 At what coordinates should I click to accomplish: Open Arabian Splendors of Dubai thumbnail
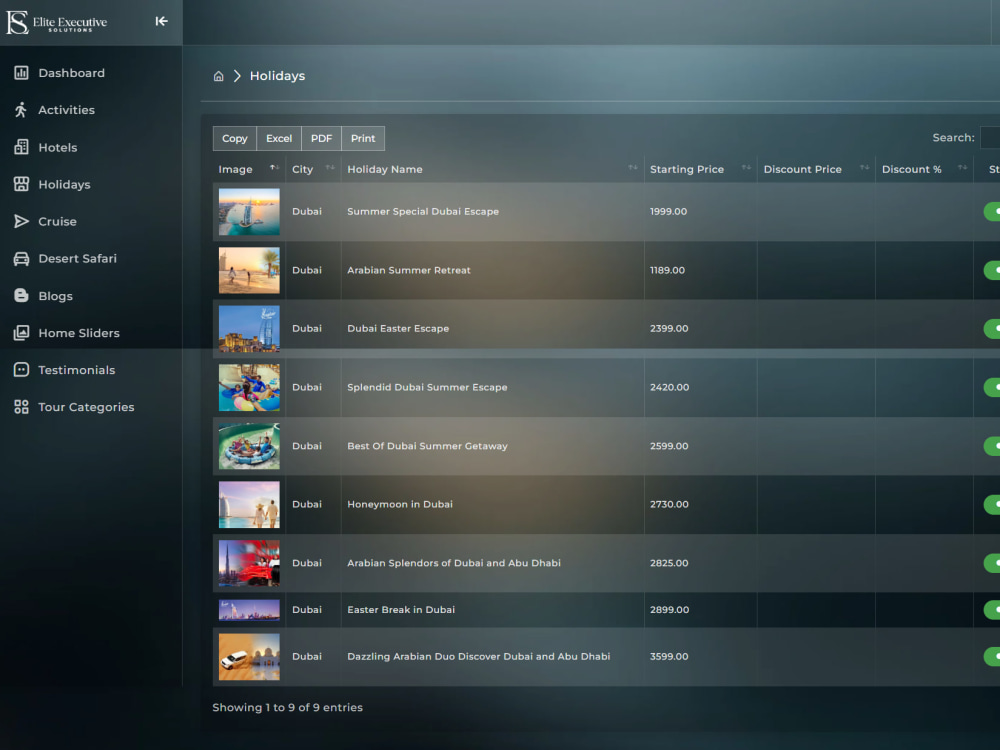tap(249, 563)
